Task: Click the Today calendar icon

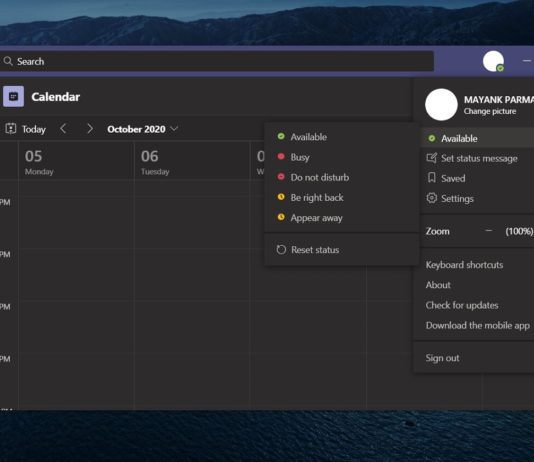Action: [11, 129]
